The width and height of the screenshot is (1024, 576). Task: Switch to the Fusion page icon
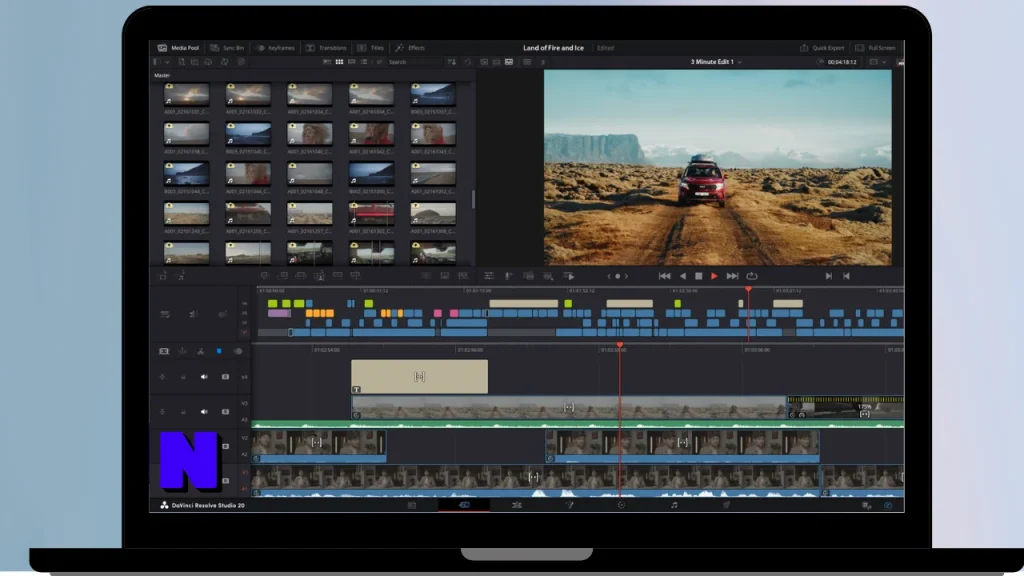(x=569, y=505)
